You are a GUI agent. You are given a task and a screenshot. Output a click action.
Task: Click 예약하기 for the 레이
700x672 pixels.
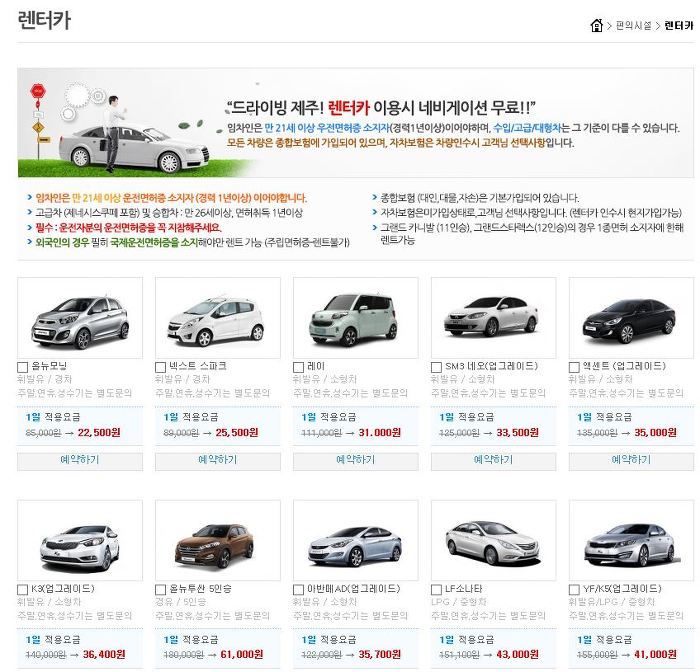[x=356, y=460]
